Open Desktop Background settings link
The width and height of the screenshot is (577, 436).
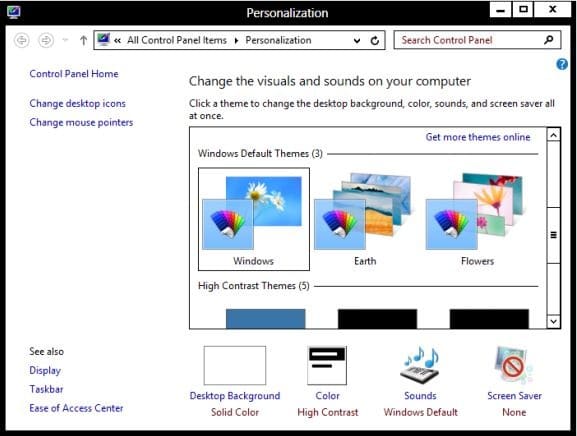235,396
